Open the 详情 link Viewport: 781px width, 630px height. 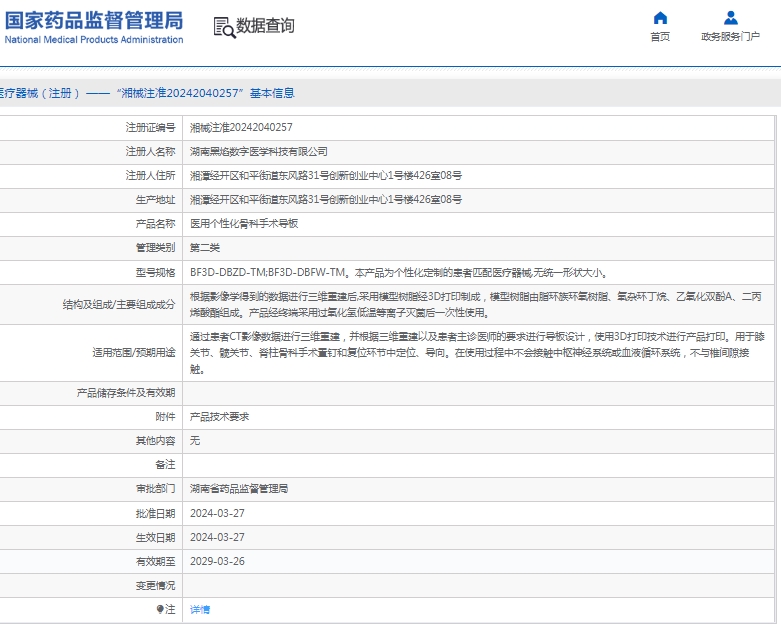200,610
